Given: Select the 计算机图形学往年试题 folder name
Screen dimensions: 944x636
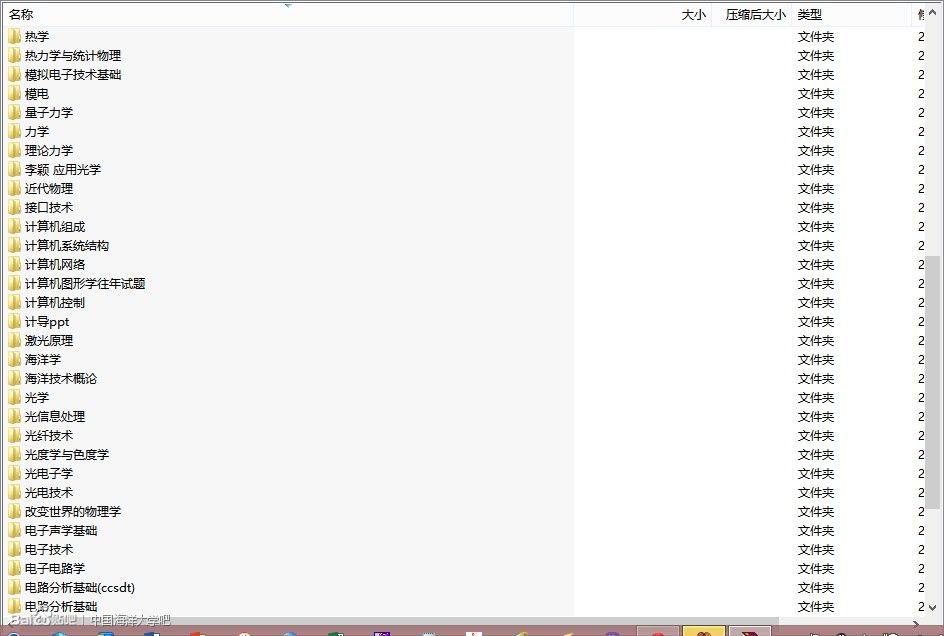Looking at the screenshot, I should [x=85, y=283].
